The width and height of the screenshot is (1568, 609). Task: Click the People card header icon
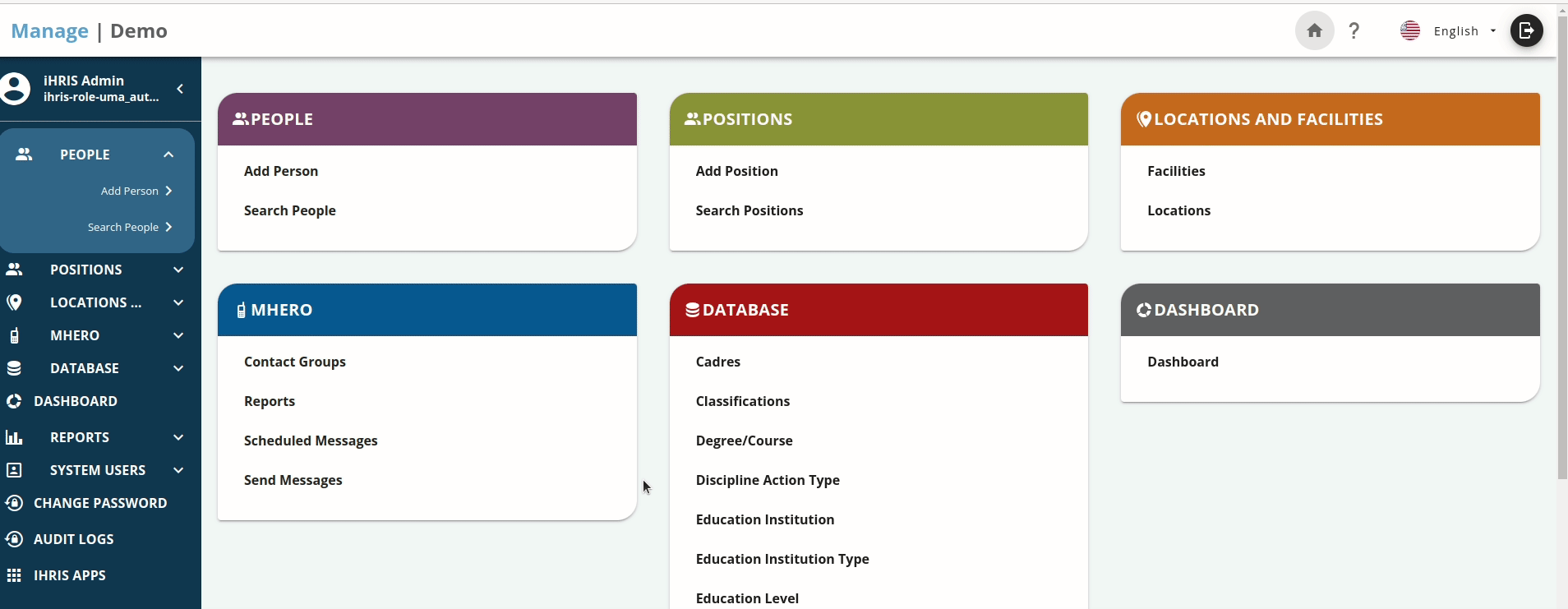[x=241, y=119]
